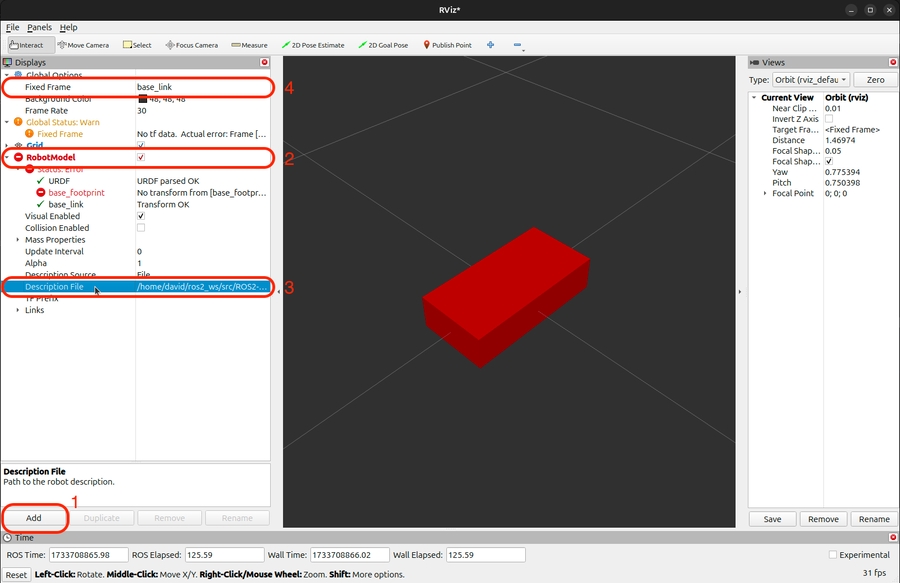
Task: Open the view Type dropdown
Action: click(812, 79)
